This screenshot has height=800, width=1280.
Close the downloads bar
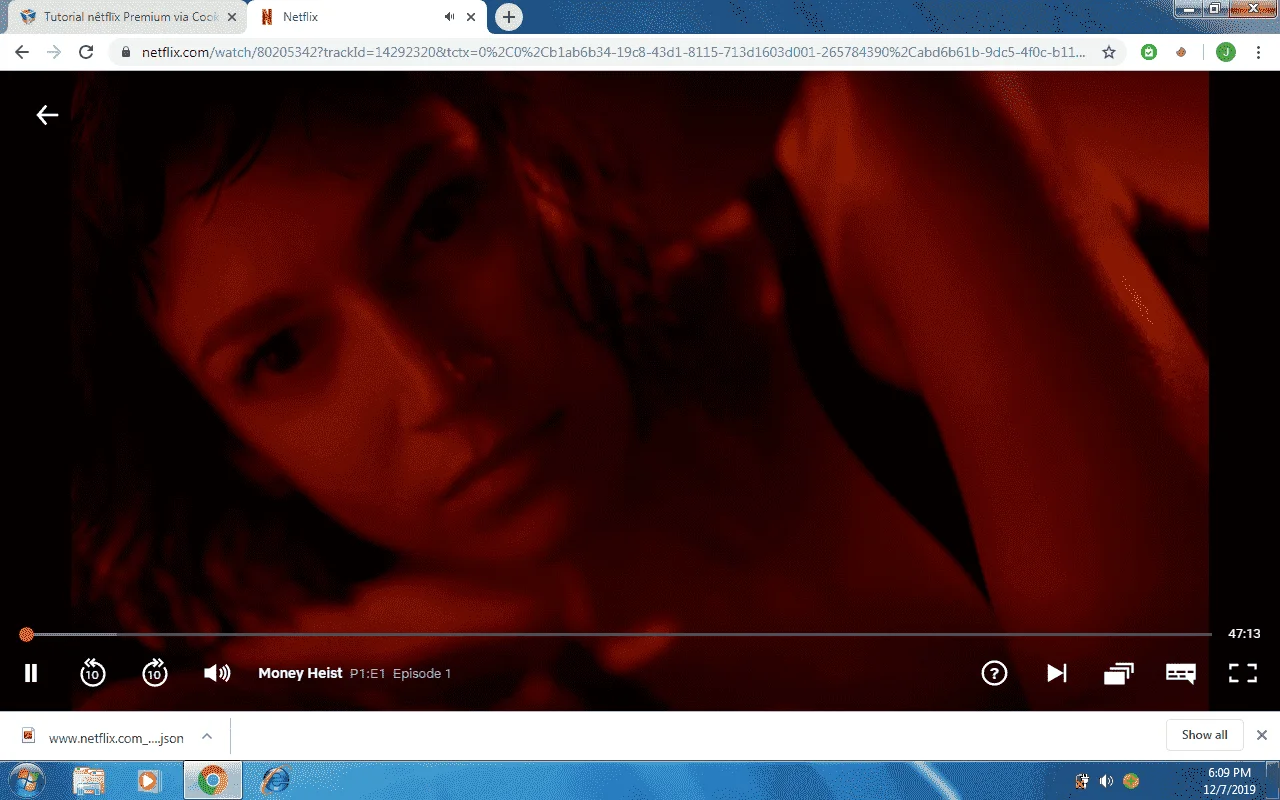click(x=1262, y=735)
